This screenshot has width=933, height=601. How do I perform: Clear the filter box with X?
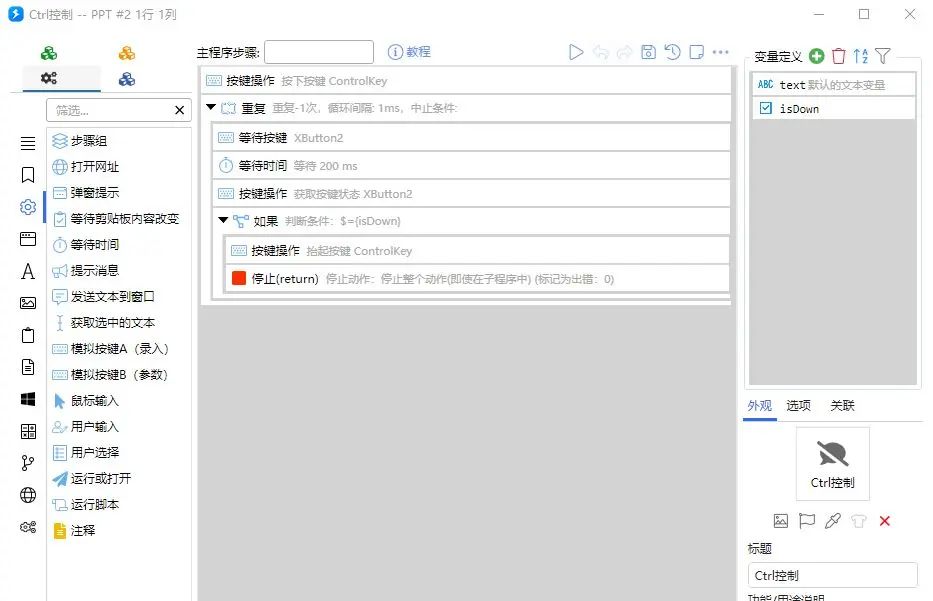point(180,110)
